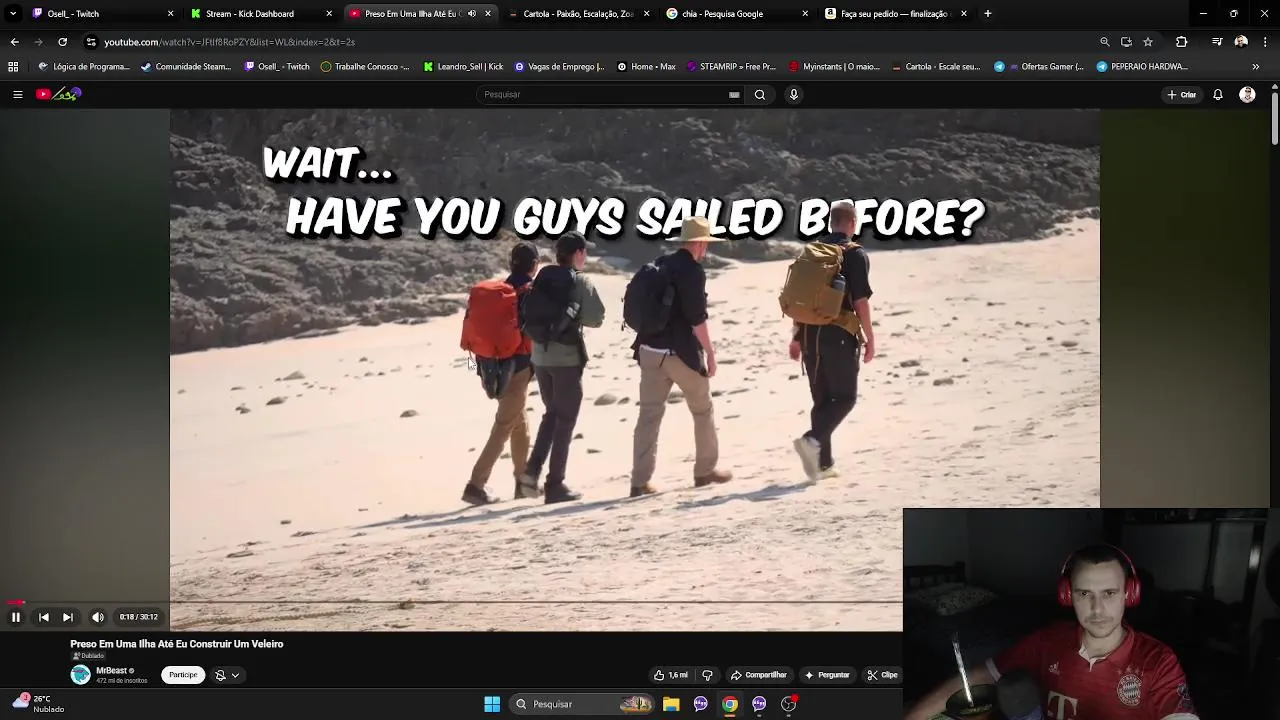The image size is (1280, 720).
Task: Open the 'Leandro_Sell | Kick' bookmark
Action: click(463, 67)
